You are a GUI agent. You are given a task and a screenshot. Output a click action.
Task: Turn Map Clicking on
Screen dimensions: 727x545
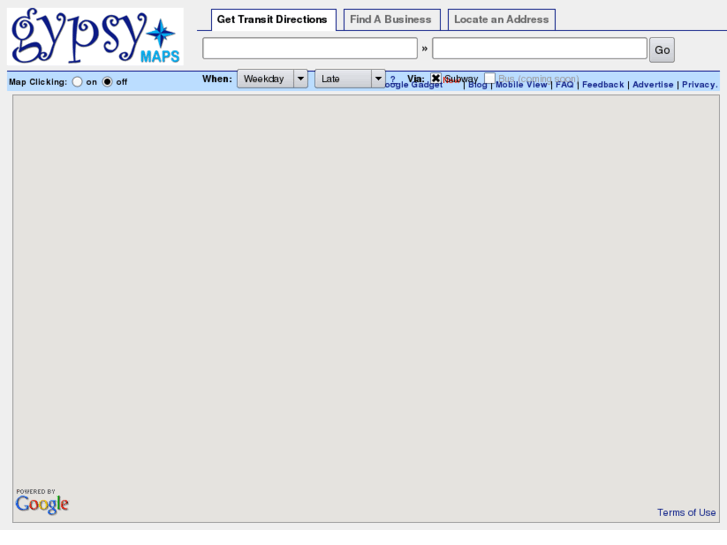[77, 82]
